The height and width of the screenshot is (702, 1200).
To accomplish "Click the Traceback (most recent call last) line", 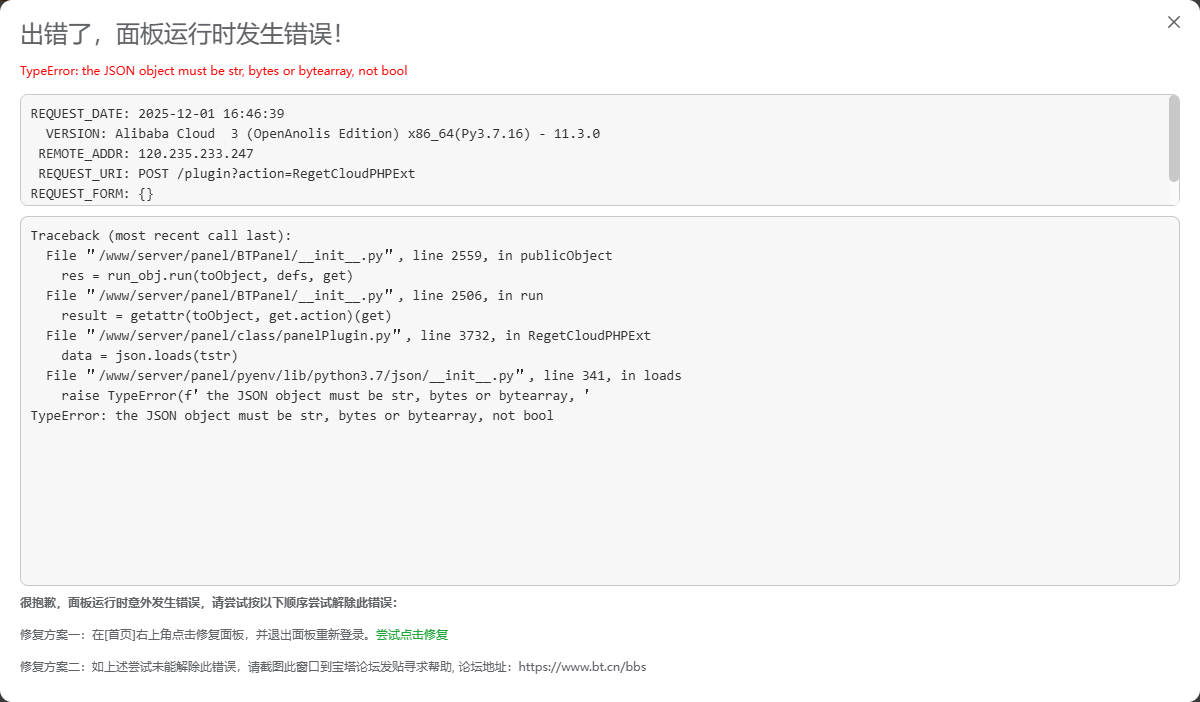I will click(x=161, y=236).
